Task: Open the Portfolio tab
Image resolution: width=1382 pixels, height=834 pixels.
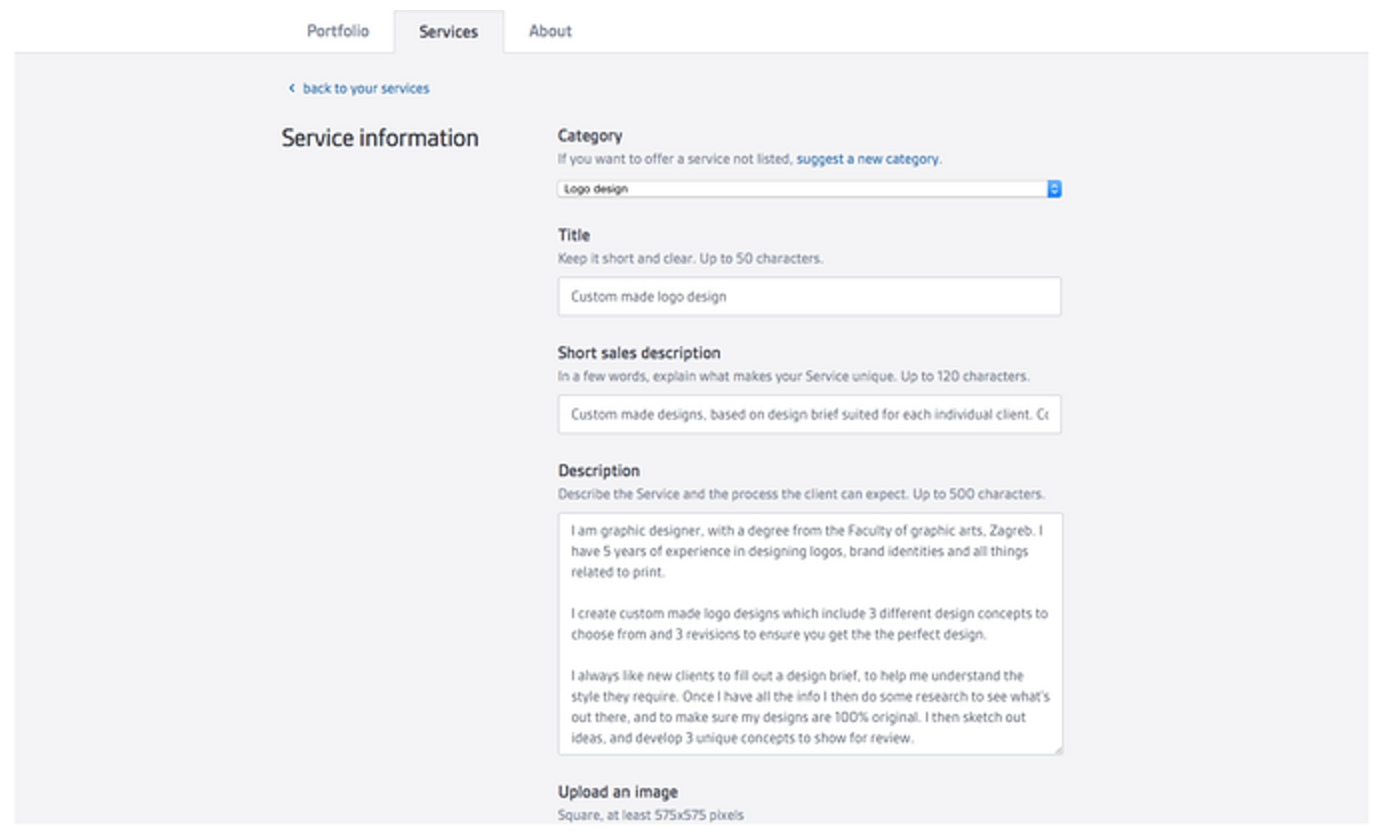Action: coord(337,31)
